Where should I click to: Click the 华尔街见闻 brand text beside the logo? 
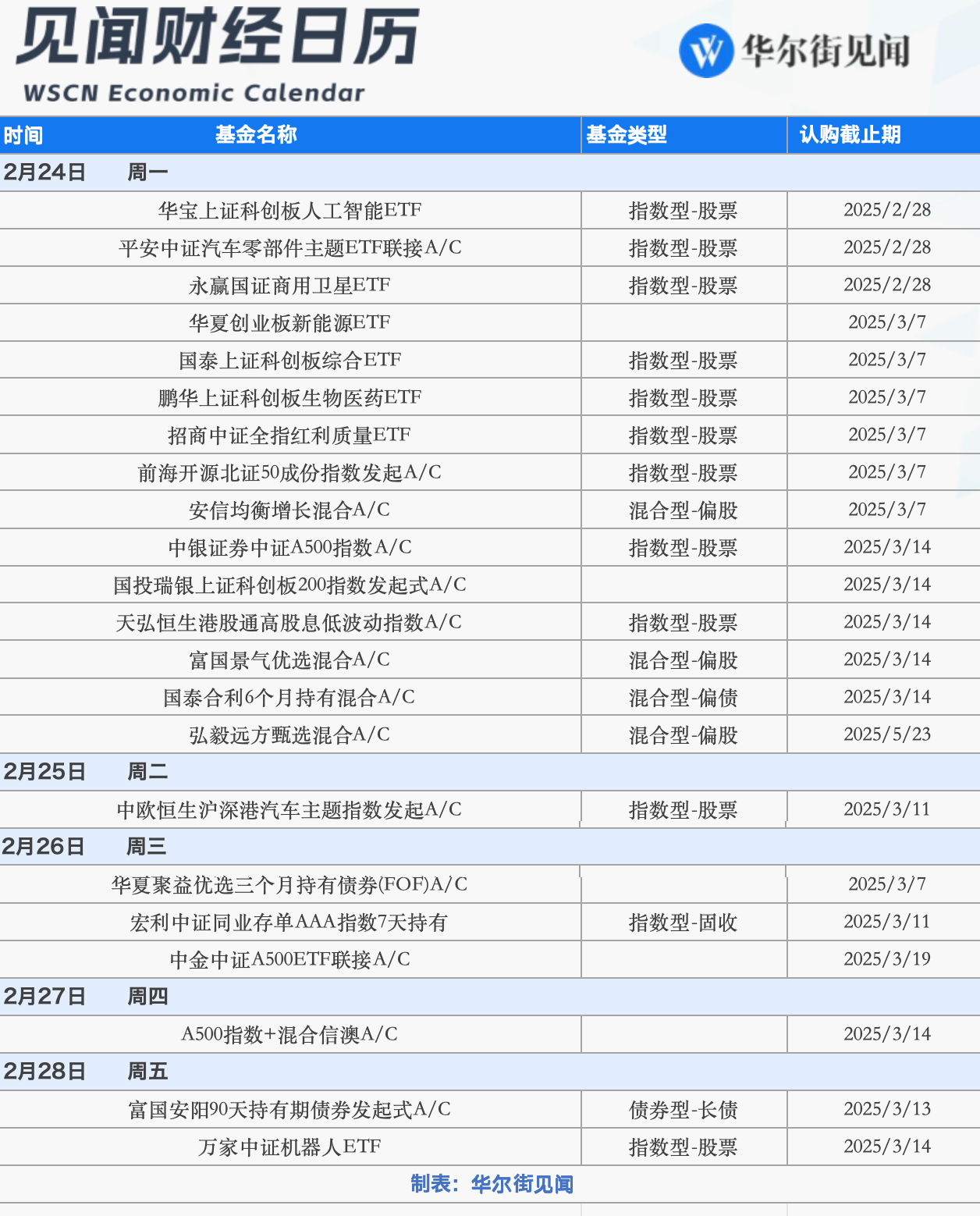coord(829,50)
